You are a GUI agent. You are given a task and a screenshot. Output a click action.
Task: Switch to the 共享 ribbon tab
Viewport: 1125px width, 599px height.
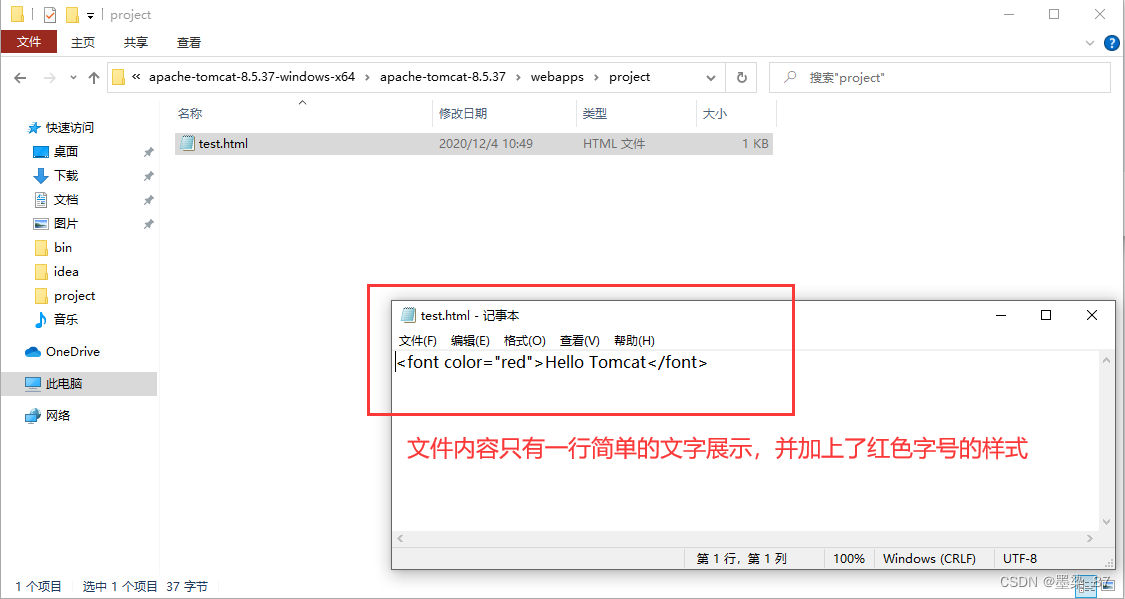tap(136, 42)
